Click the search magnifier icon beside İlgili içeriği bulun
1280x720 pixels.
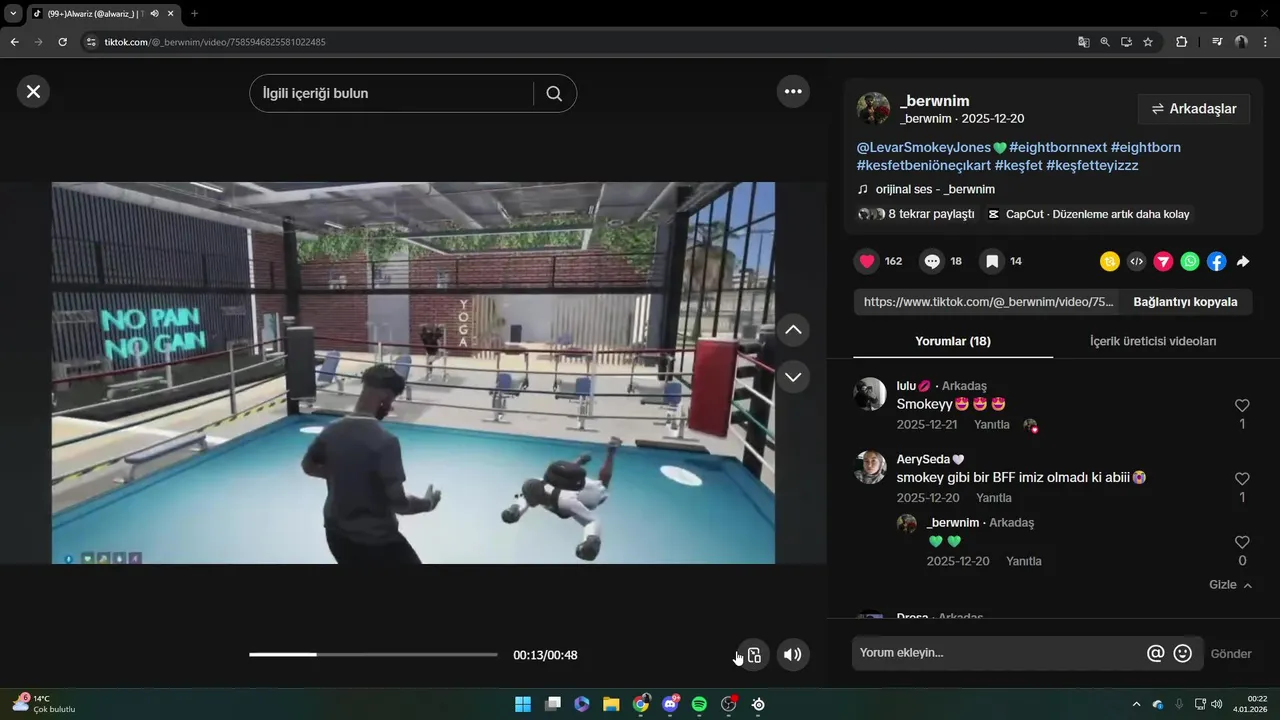point(554,93)
